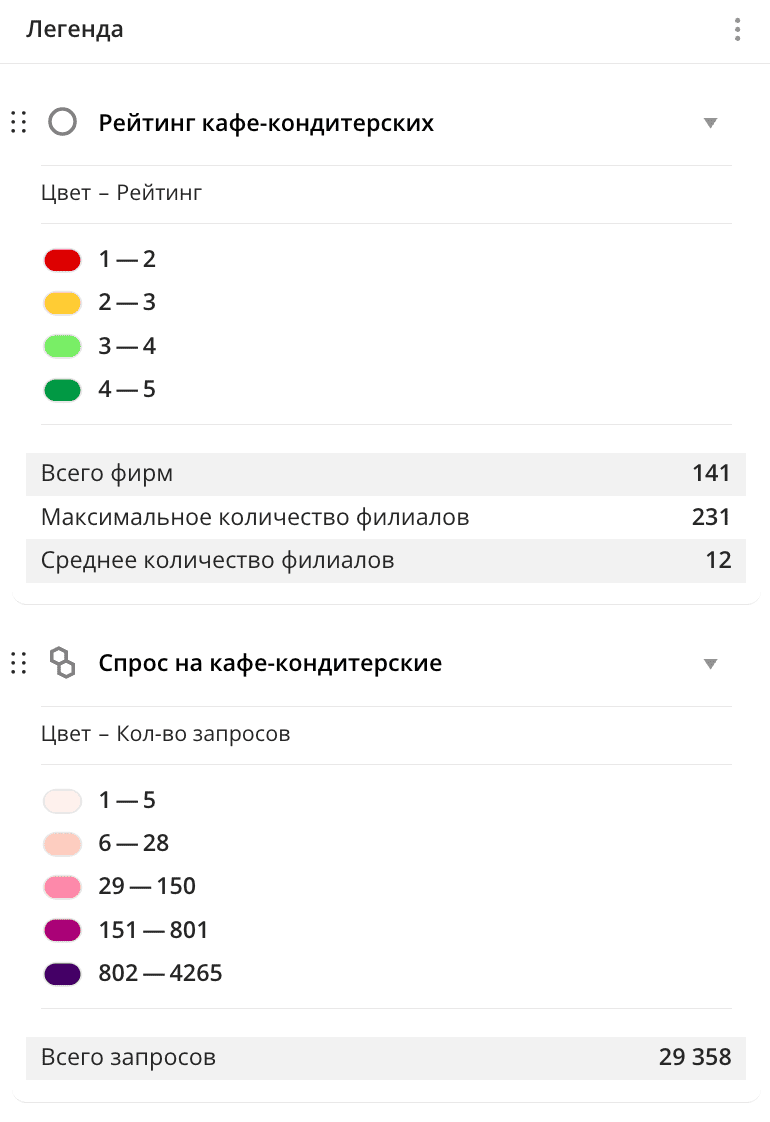Grab the drag handle next to Спрос на кафе-кондитерские
Viewport: 770px width, 1122px height.
point(17,662)
